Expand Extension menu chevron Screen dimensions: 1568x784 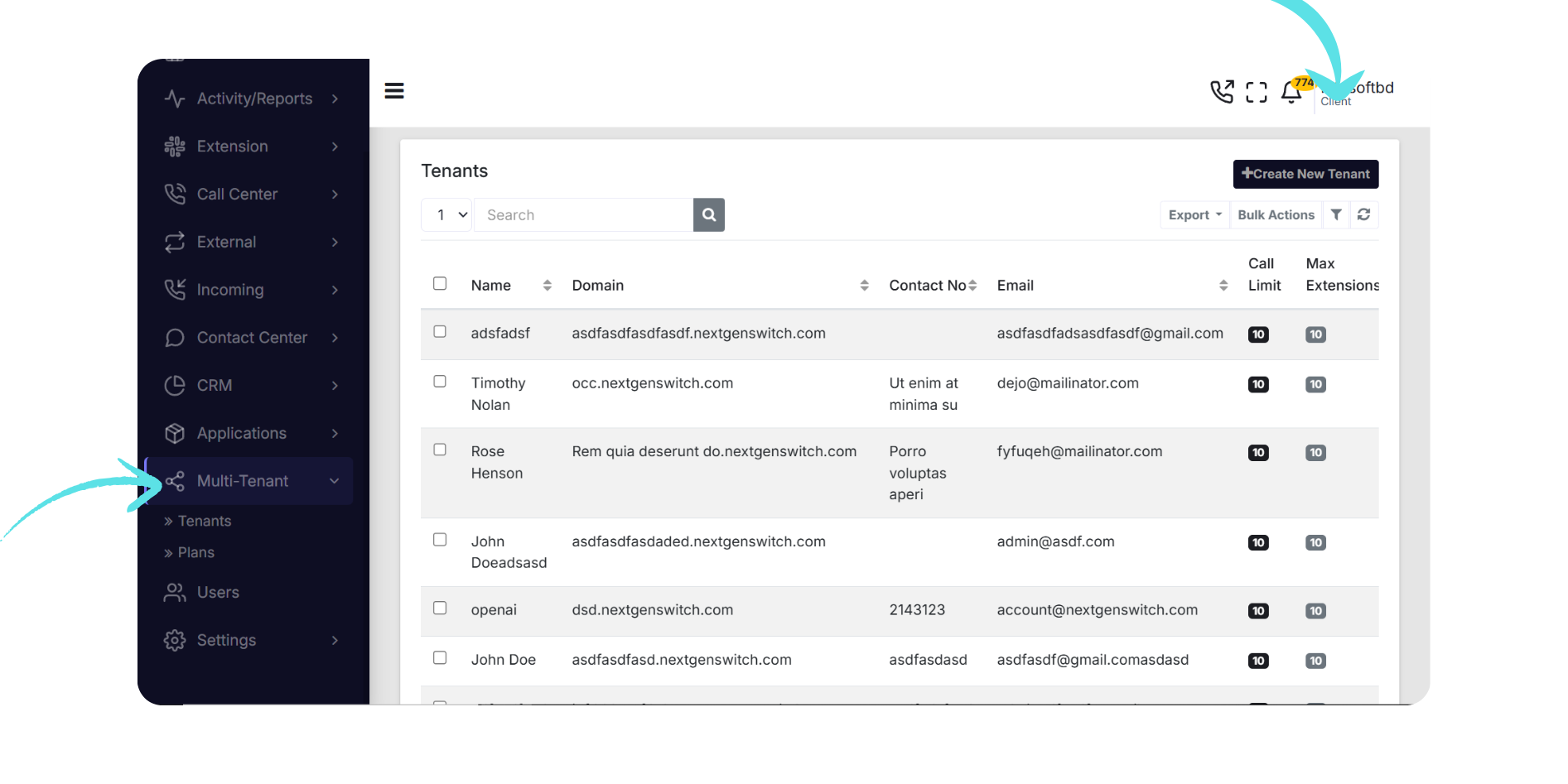click(335, 147)
